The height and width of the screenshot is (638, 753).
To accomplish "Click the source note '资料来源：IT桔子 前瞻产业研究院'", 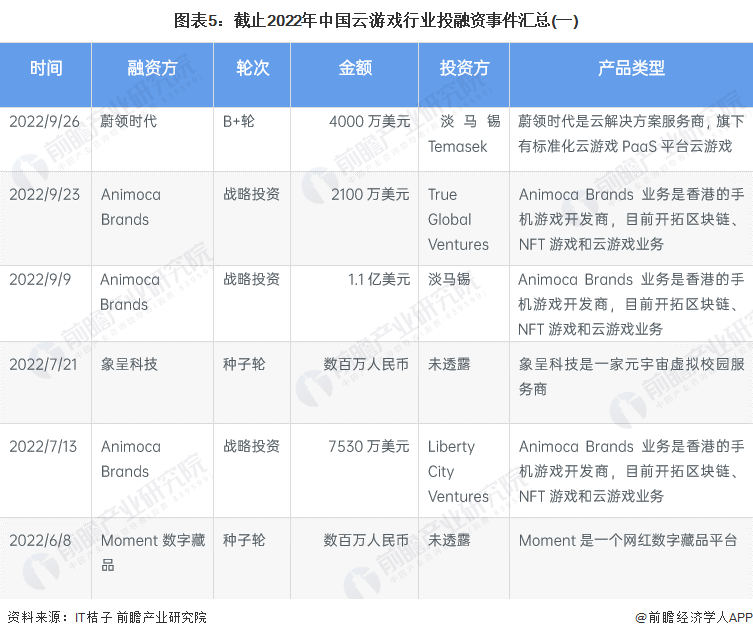I will 107,617.
